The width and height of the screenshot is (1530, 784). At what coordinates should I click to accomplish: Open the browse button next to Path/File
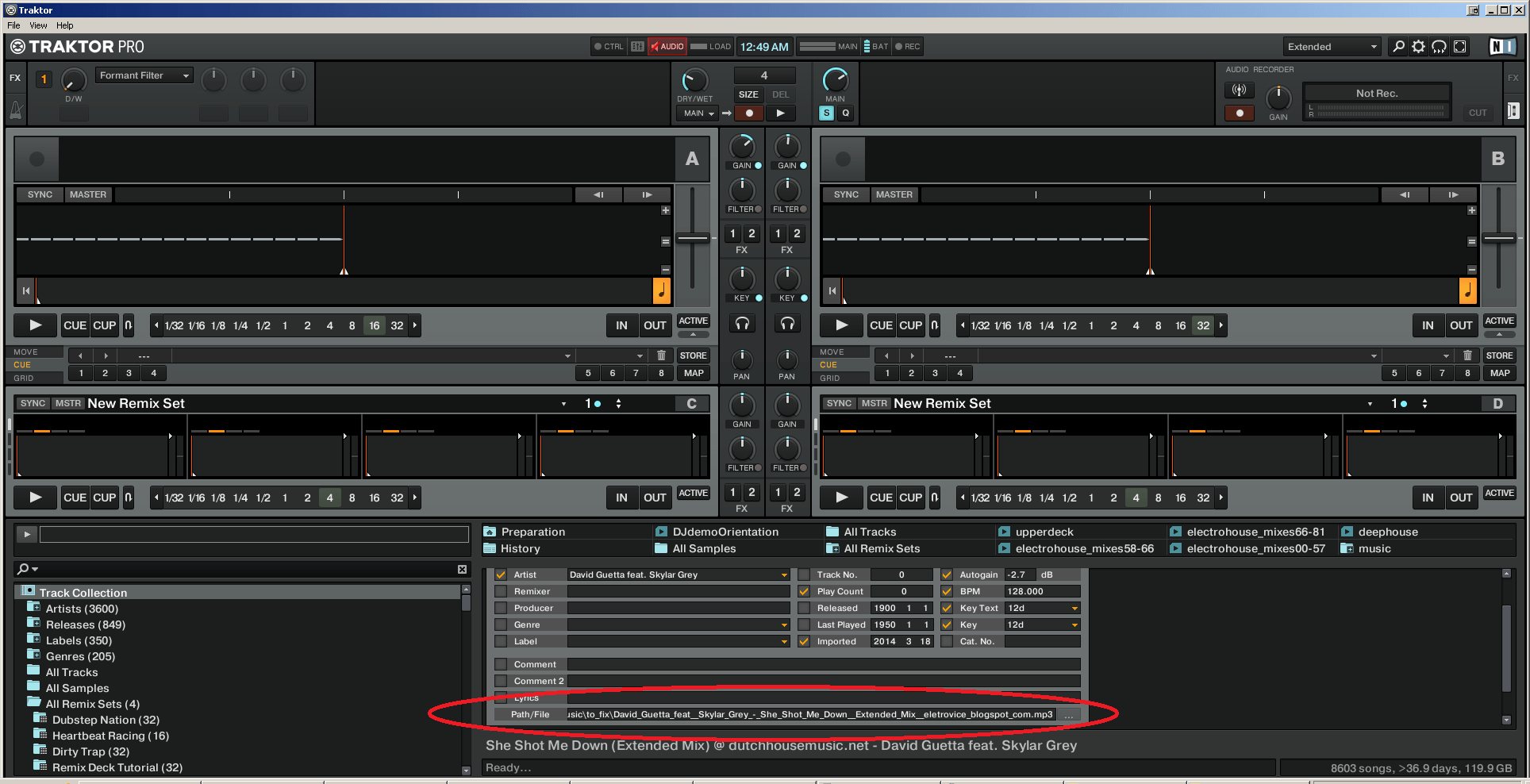[1069, 715]
